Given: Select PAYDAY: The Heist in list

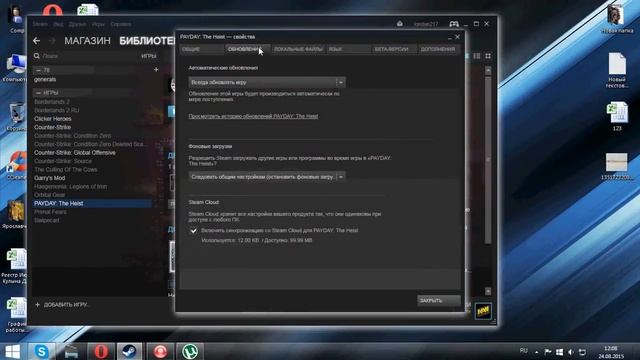Looking at the screenshot, I should coord(92,203).
